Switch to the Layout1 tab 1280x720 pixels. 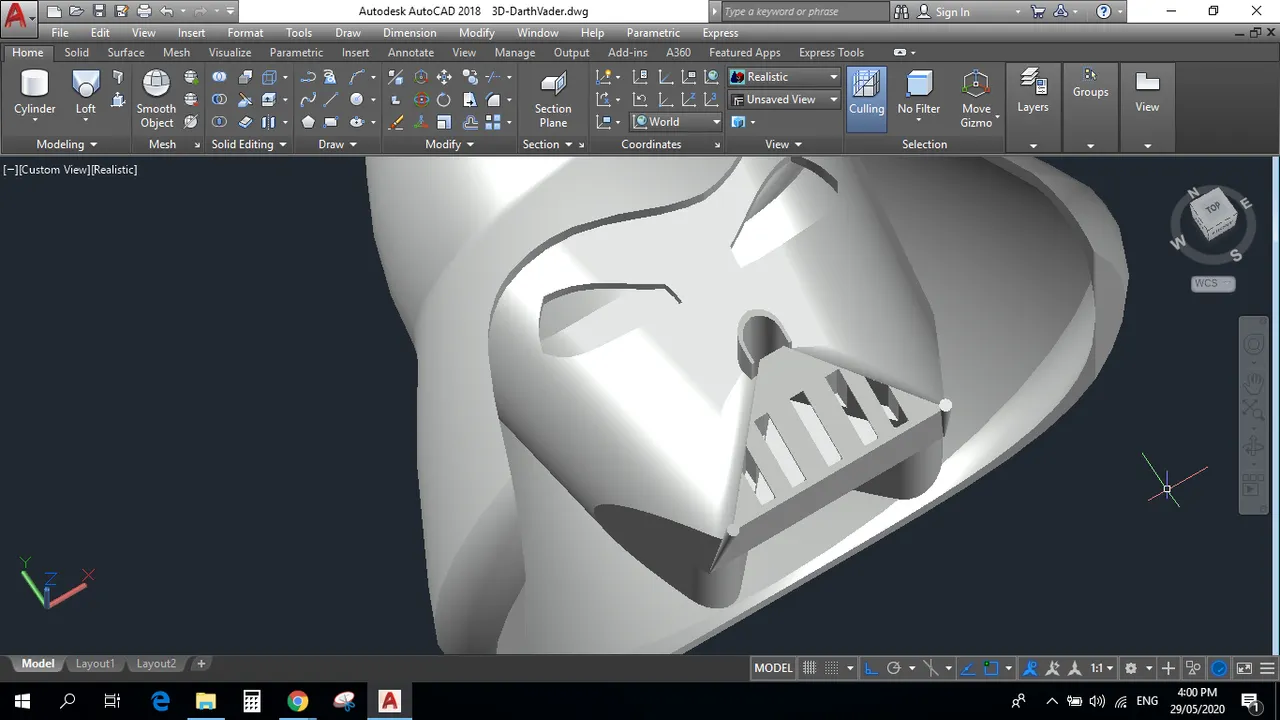click(x=95, y=664)
